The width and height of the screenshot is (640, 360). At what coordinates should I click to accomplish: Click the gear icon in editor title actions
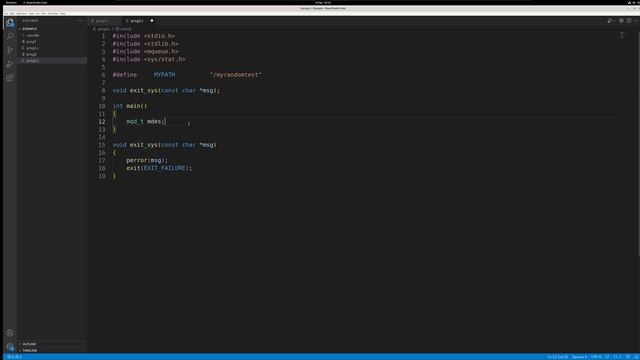pos(621,20)
